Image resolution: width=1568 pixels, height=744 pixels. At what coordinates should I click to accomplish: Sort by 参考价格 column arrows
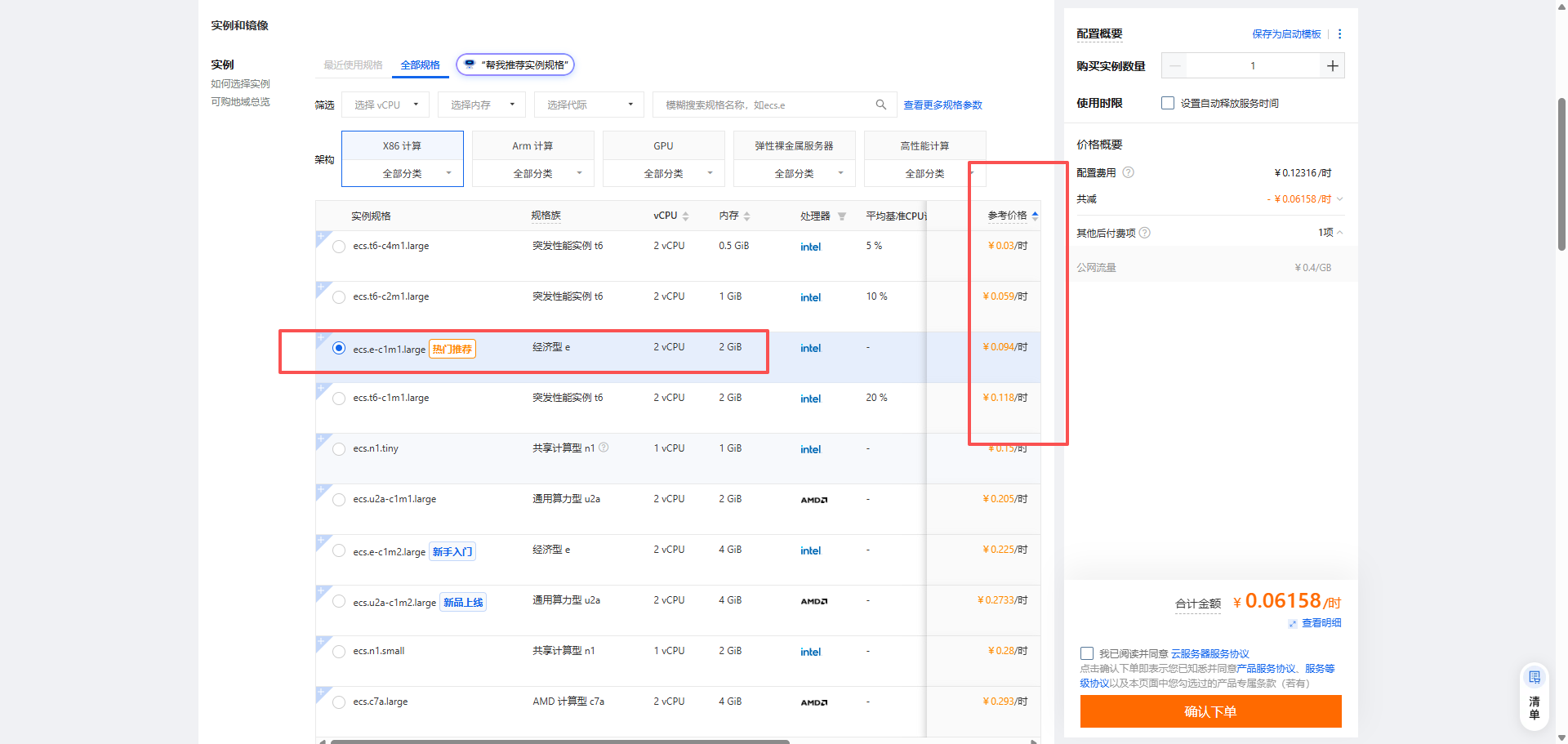coord(1035,216)
